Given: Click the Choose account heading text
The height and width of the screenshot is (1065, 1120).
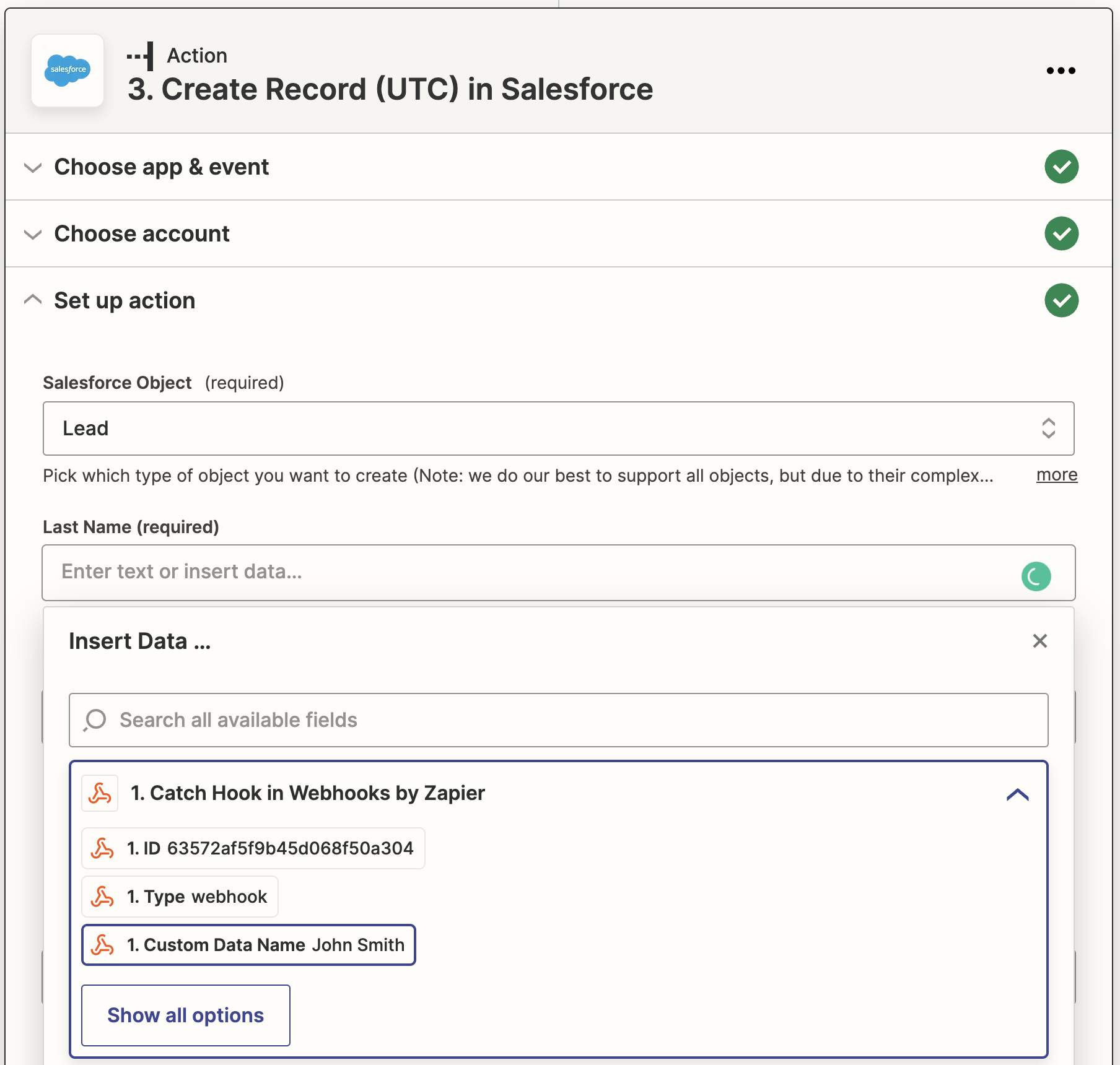Looking at the screenshot, I should 142,234.
